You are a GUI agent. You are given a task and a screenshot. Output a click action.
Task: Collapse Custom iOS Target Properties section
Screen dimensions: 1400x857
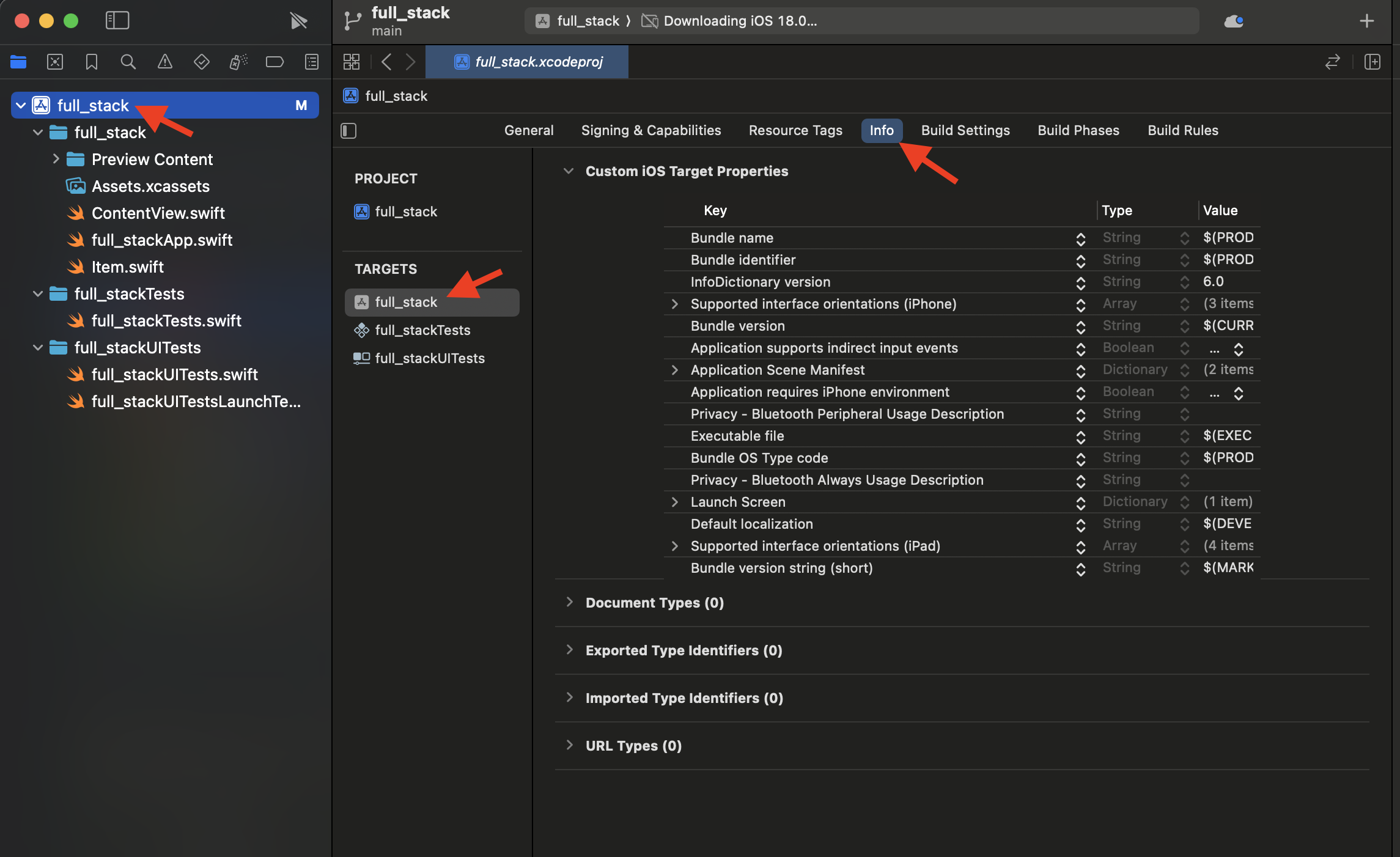(x=569, y=171)
